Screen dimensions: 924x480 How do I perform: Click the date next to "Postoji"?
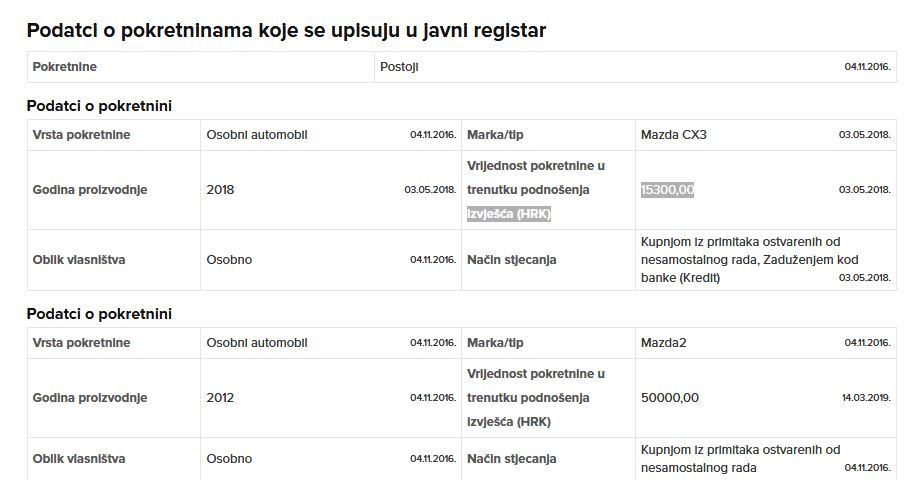coord(867,67)
